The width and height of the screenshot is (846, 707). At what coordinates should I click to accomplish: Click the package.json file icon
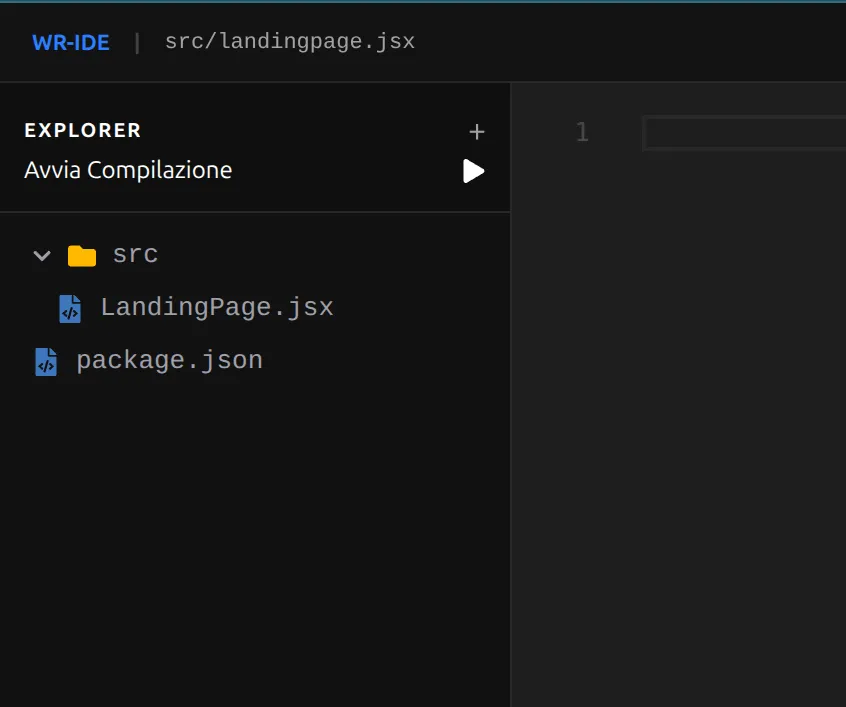coord(46,362)
